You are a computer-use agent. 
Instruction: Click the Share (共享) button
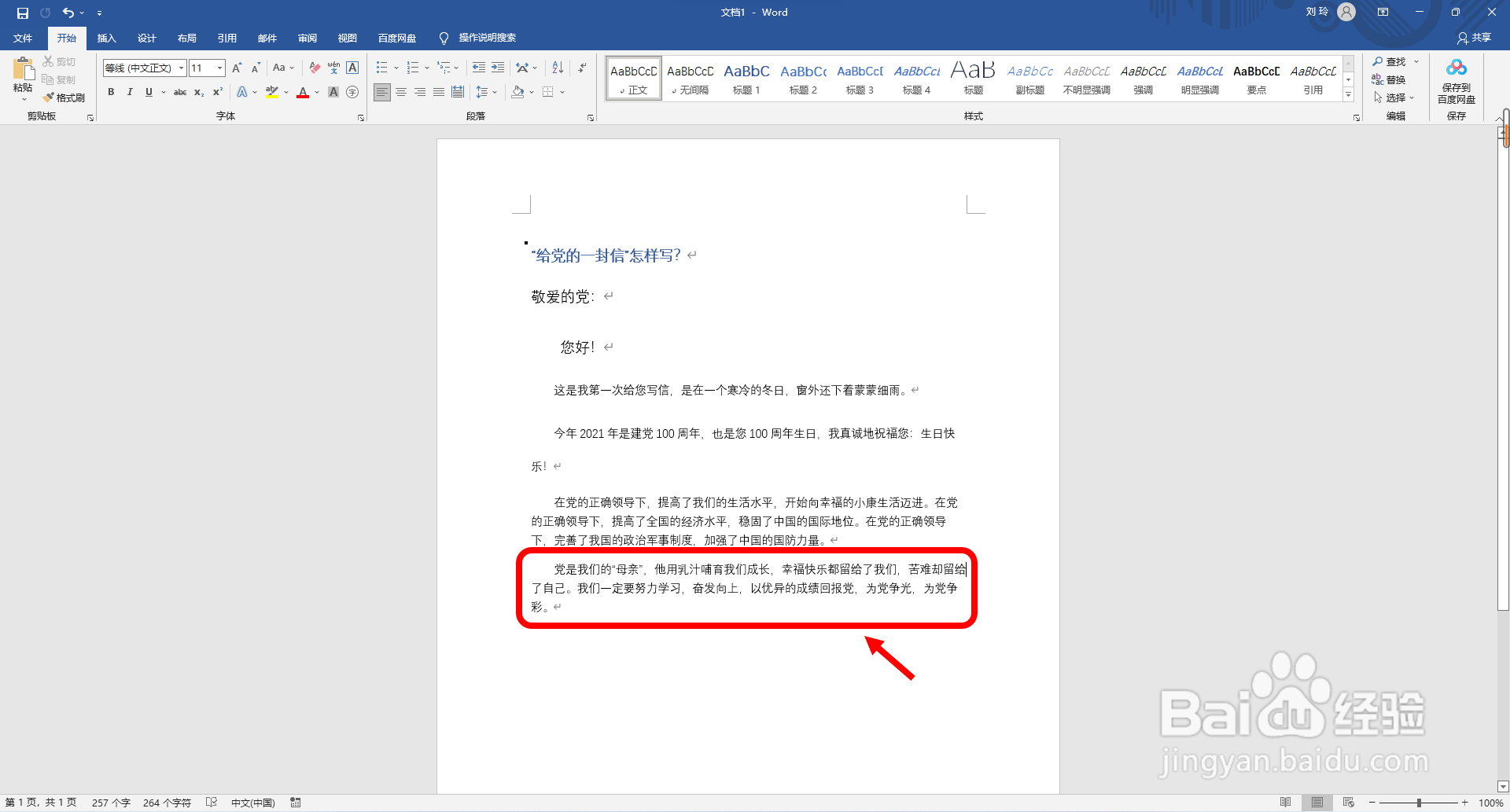tap(1474, 38)
